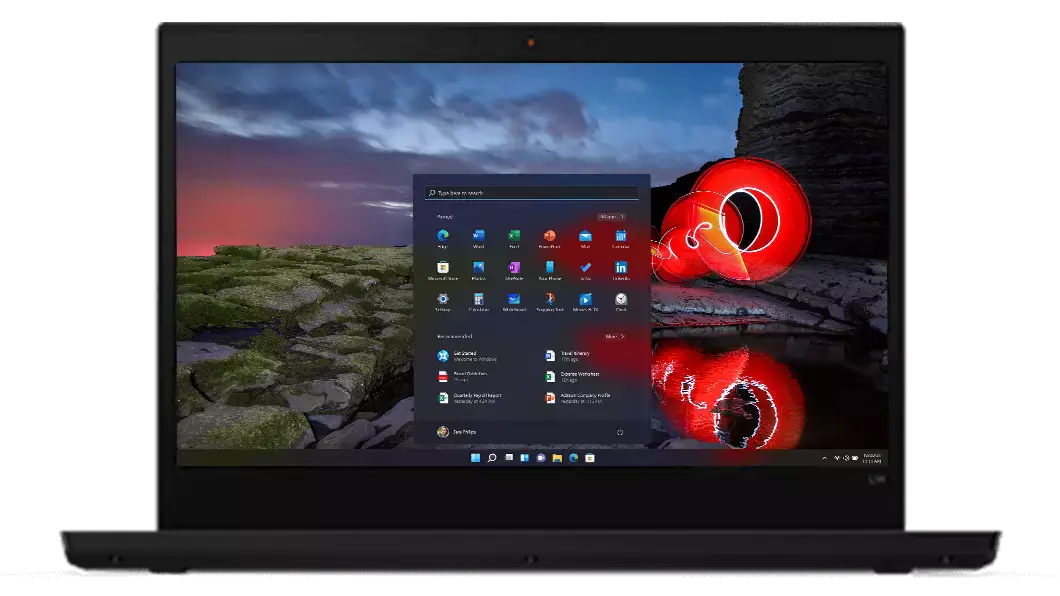Click the Type here to search field
Viewport: 1060px width, 596px height.
click(x=531, y=193)
